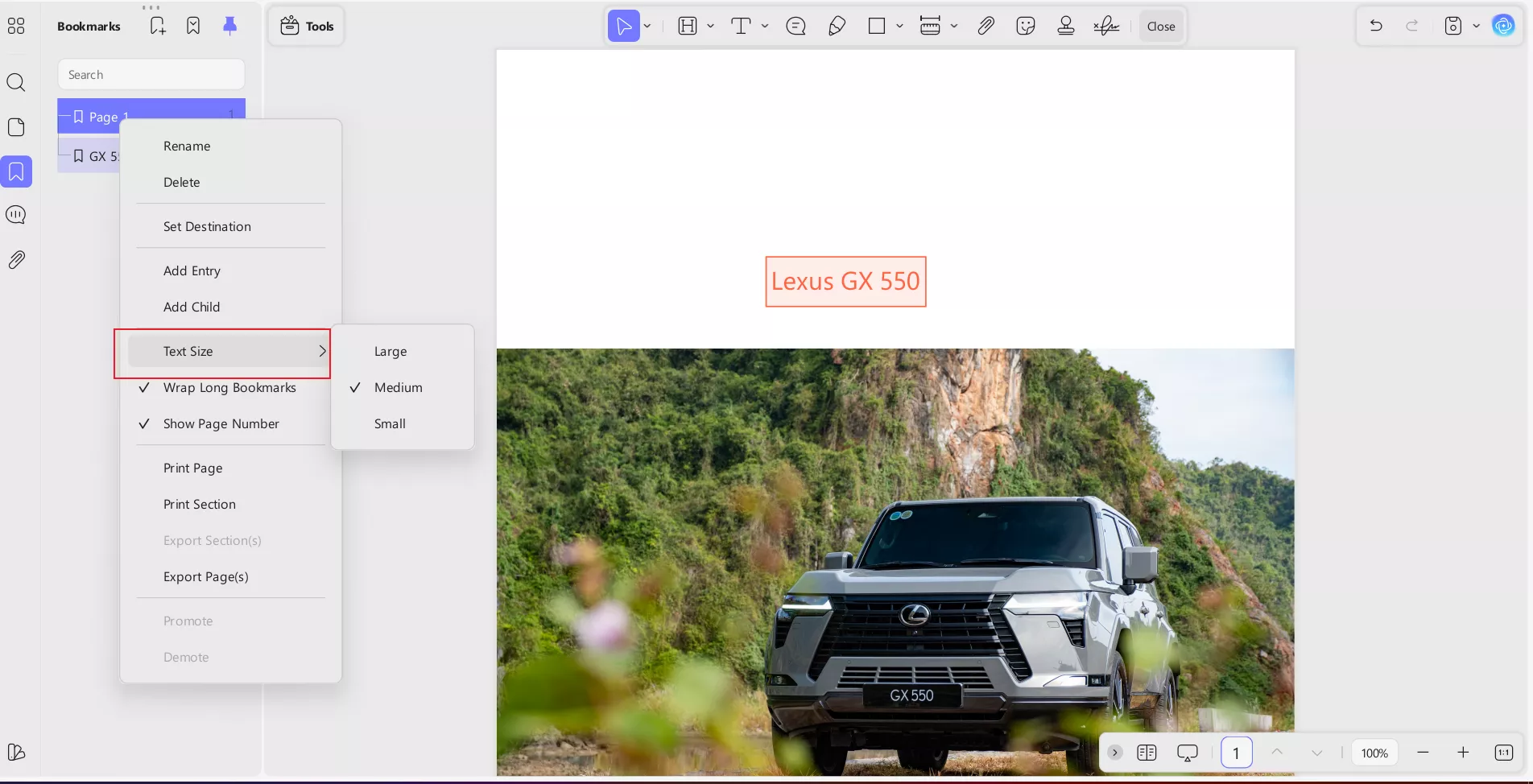1533x784 pixels.
Task: Open the Tools menu button
Action: point(307,26)
